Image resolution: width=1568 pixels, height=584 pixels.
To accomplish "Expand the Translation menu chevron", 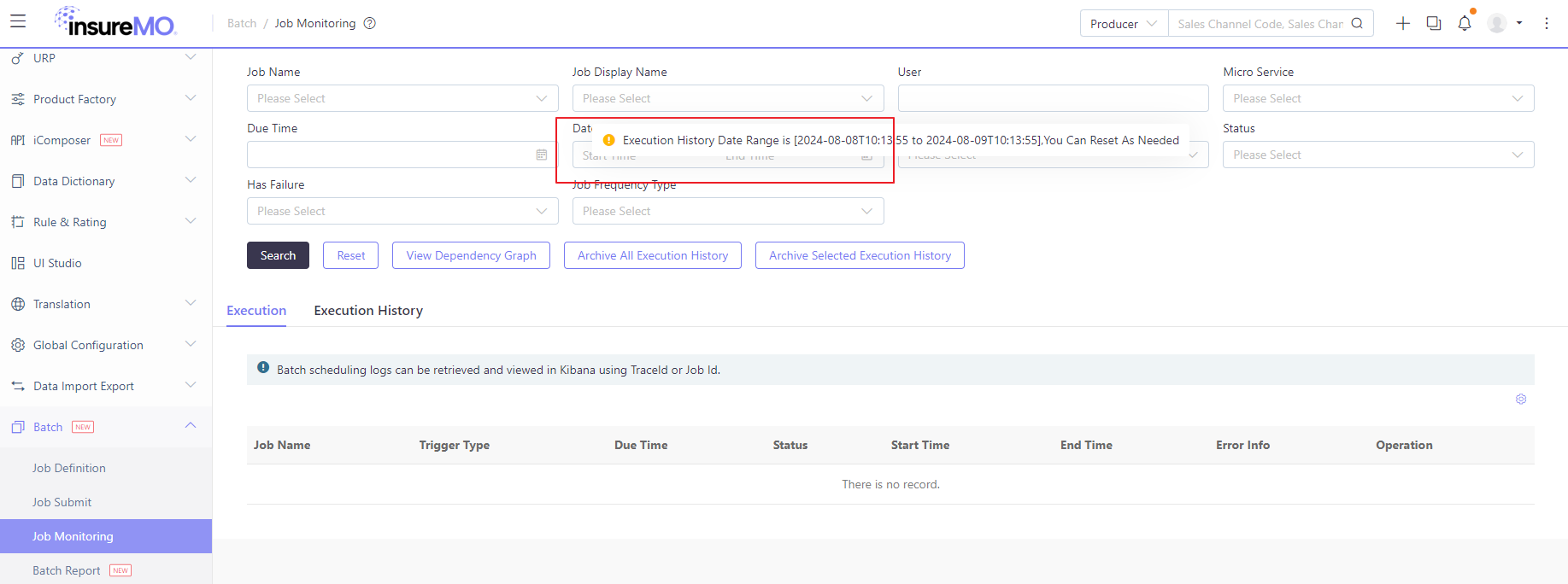I will [x=191, y=303].
